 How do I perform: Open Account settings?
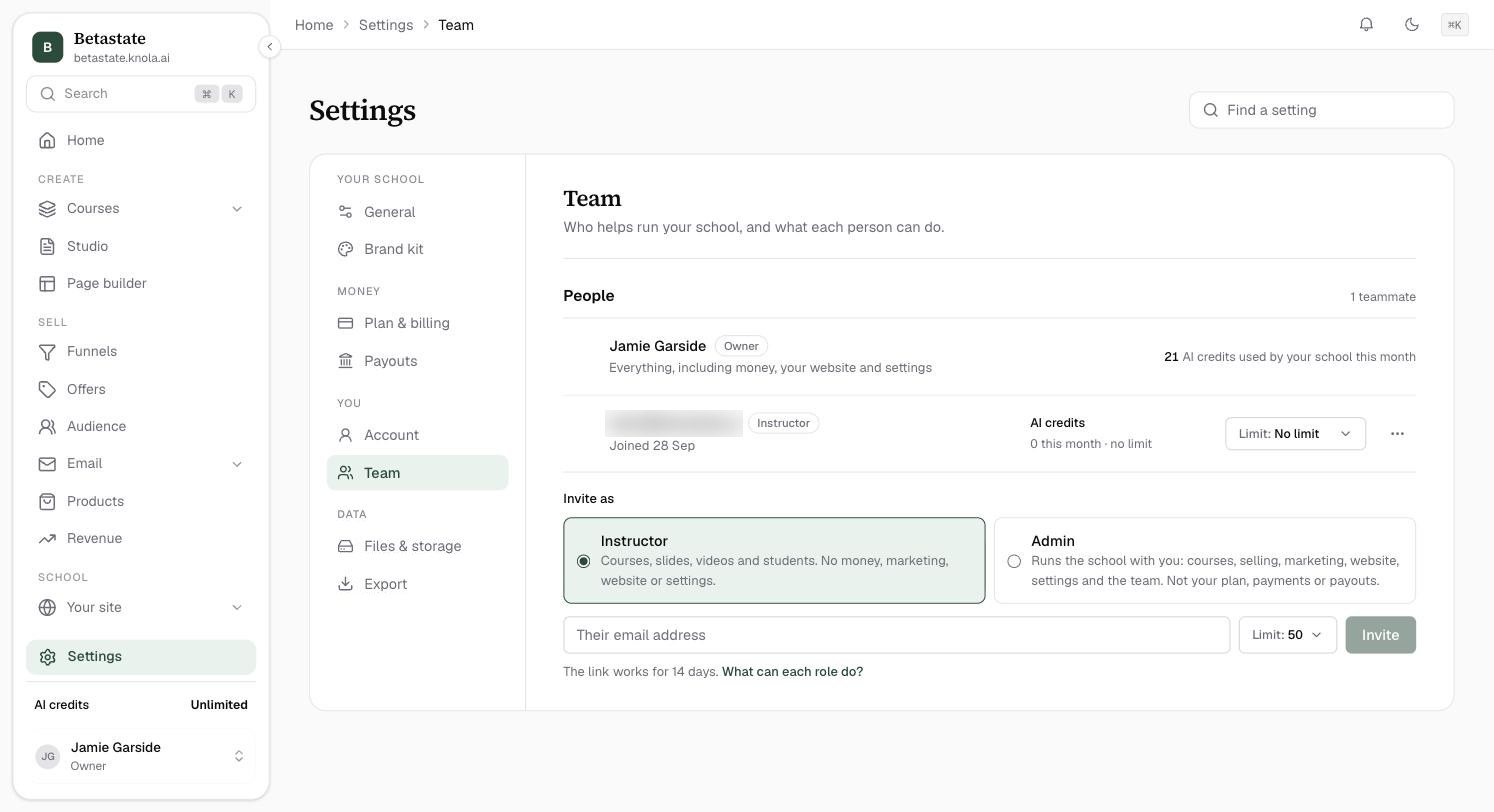(418, 435)
